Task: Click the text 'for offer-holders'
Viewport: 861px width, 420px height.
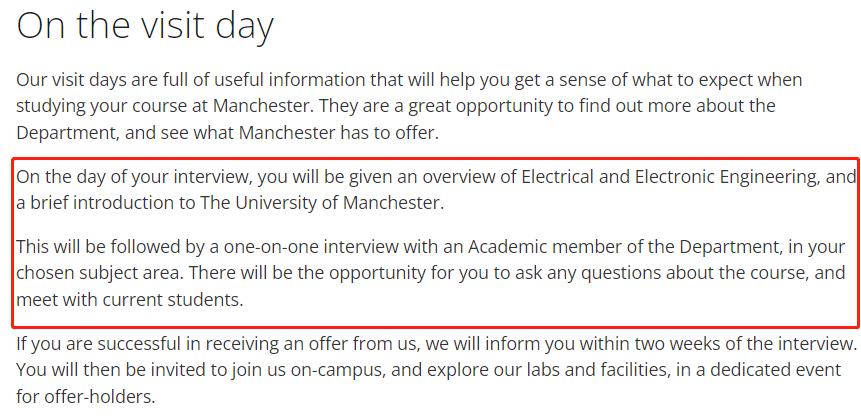Action: pyautogui.click(x=85, y=396)
